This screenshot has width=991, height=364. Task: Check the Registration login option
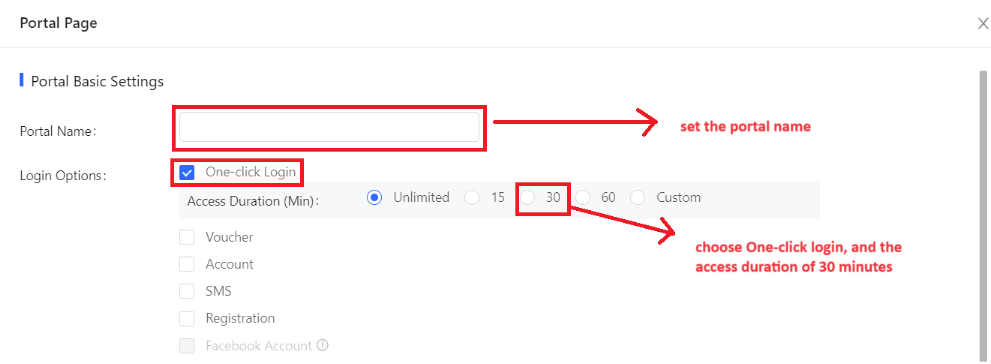(x=186, y=318)
